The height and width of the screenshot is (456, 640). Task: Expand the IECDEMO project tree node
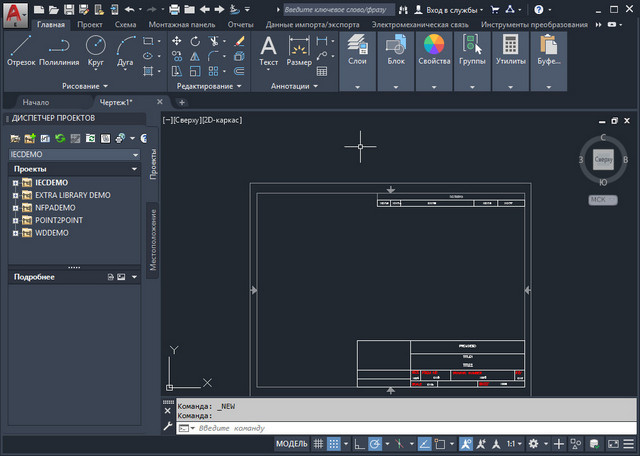pos(15,183)
